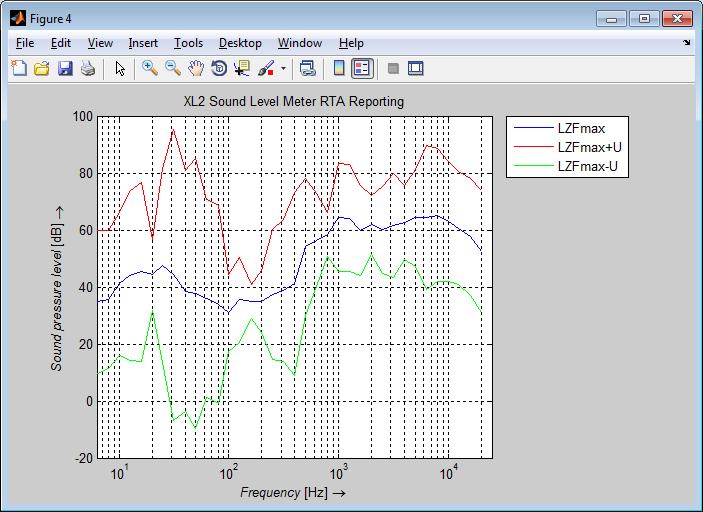Select the Frequency [Hz] x-axis label
The width and height of the screenshot is (703, 512).
pos(293,492)
